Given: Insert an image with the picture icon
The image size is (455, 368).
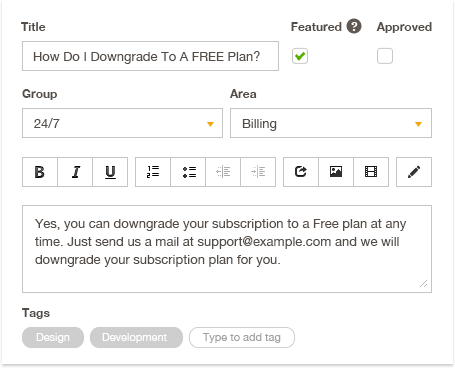Looking at the screenshot, I should tap(336, 172).
